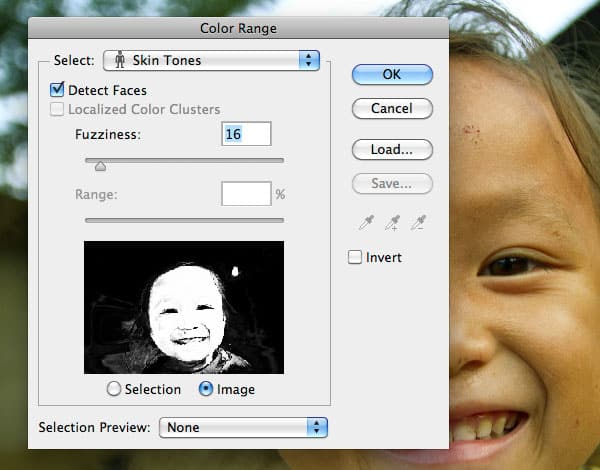Pick the Subtract from Sample eyedropper
Image resolution: width=600 pixels, height=470 pixels.
[420, 222]
